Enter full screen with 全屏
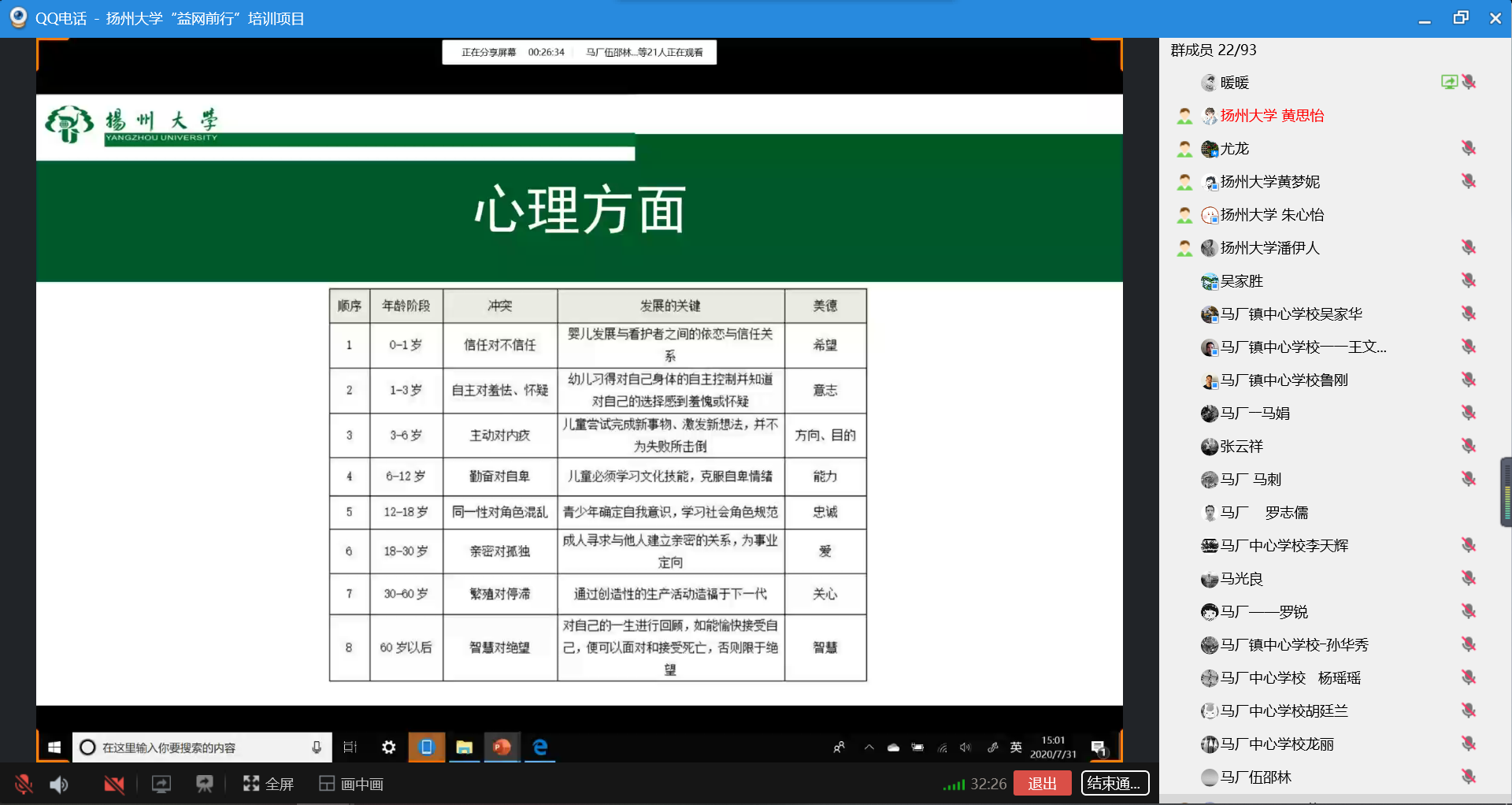The image size is (1512, 805). (269, 784)
